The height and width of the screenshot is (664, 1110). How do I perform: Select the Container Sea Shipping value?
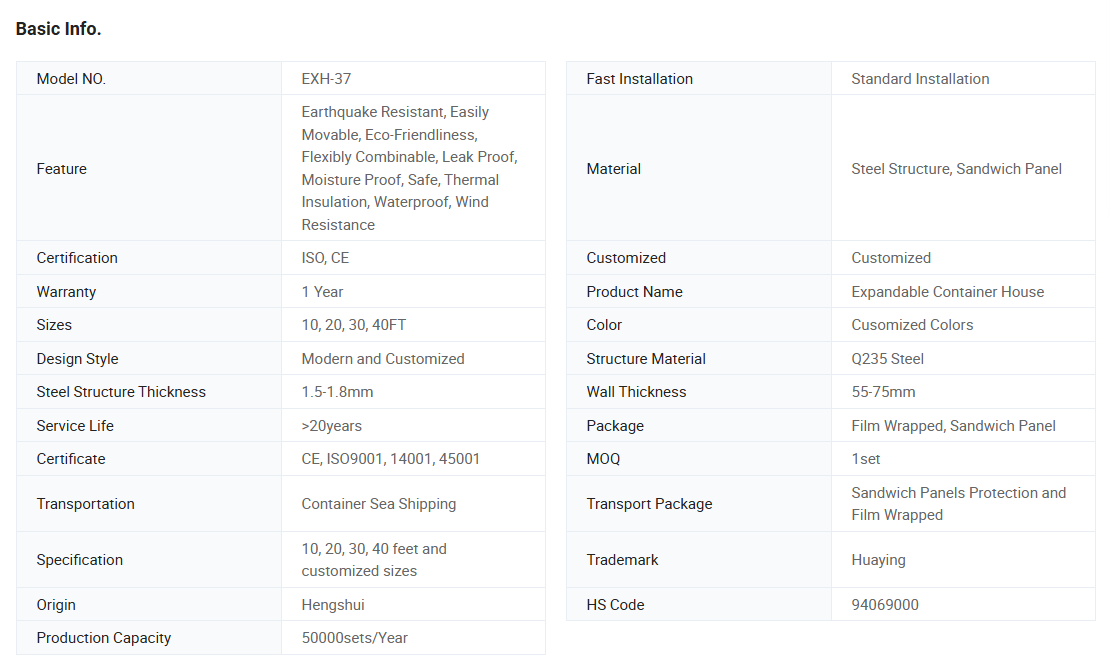(x=379, y=504)
